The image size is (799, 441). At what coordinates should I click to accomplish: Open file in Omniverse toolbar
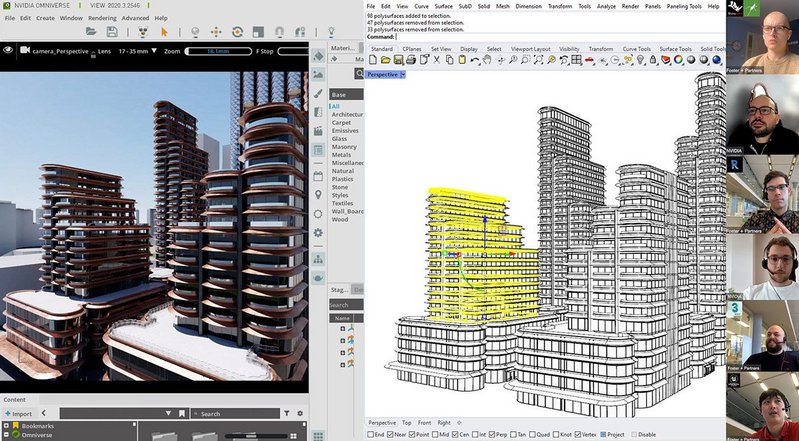(x=91, y=32)
